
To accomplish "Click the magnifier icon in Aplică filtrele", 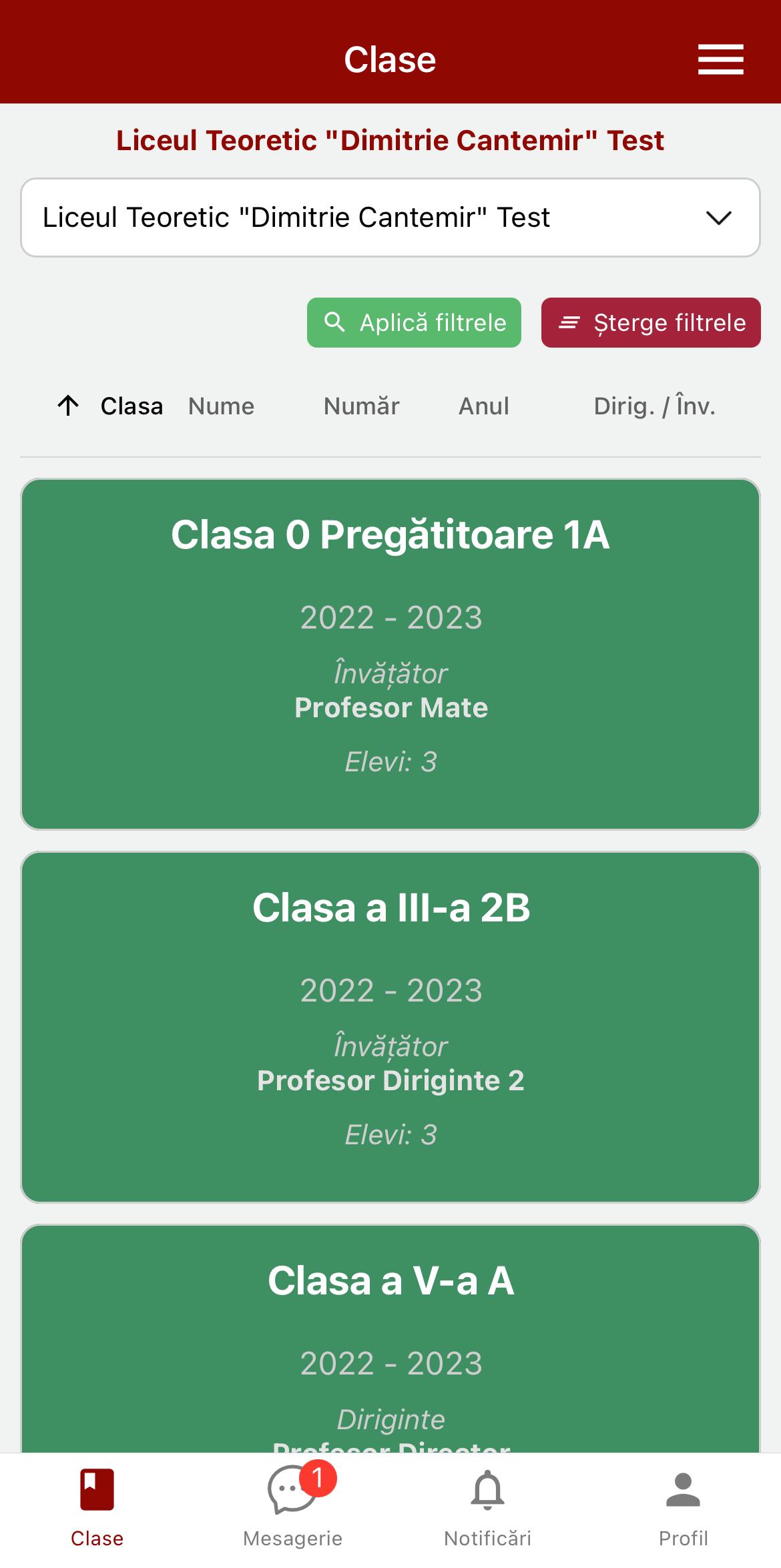I will (334, 322).
